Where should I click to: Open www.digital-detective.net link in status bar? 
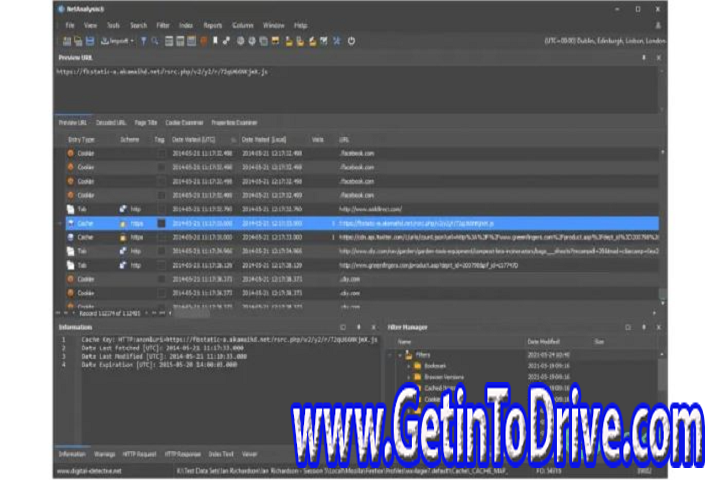(89, 471)
